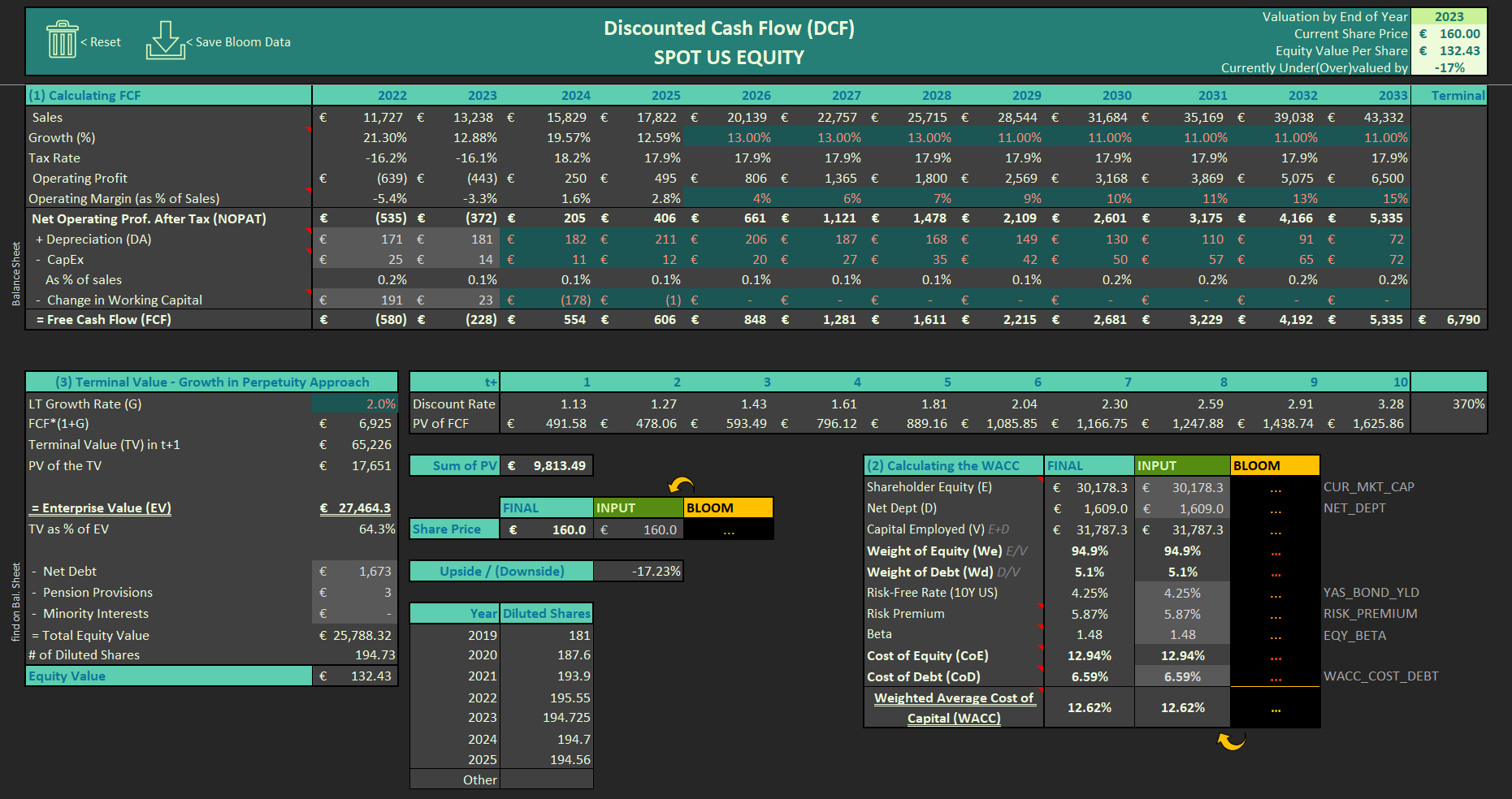Click the yellow curved arrow below WACC table
Viewport: 1512px width, 799px height.
point(1232,741)
